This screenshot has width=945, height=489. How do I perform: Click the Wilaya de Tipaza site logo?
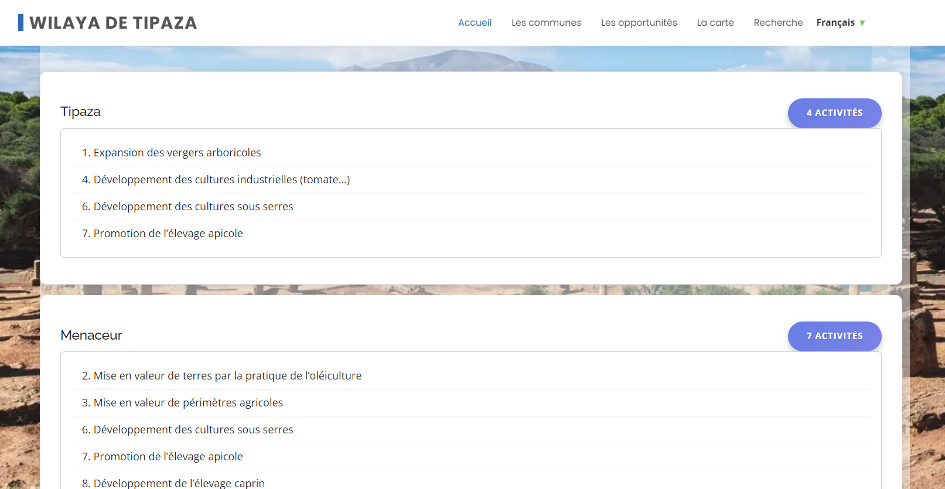click(113, 23)
